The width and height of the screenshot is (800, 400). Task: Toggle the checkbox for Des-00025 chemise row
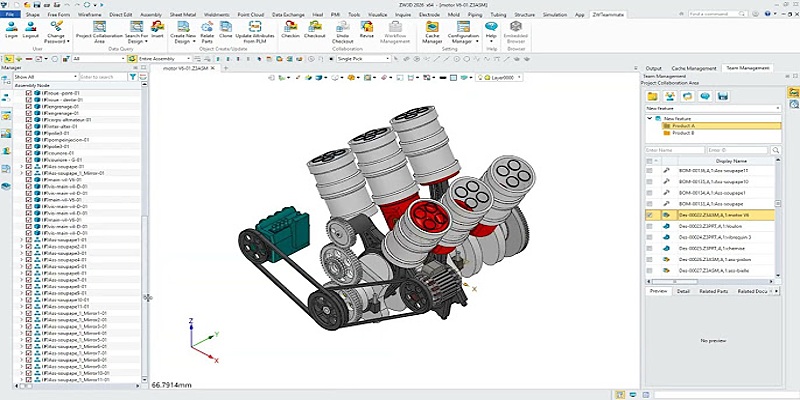point(649,248)
